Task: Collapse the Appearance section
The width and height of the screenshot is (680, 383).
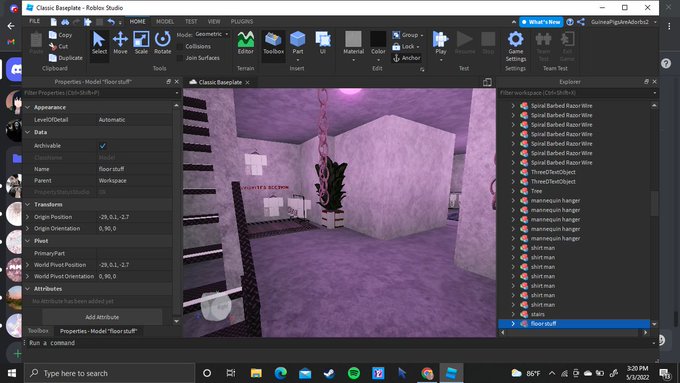Action: [28, 107]
